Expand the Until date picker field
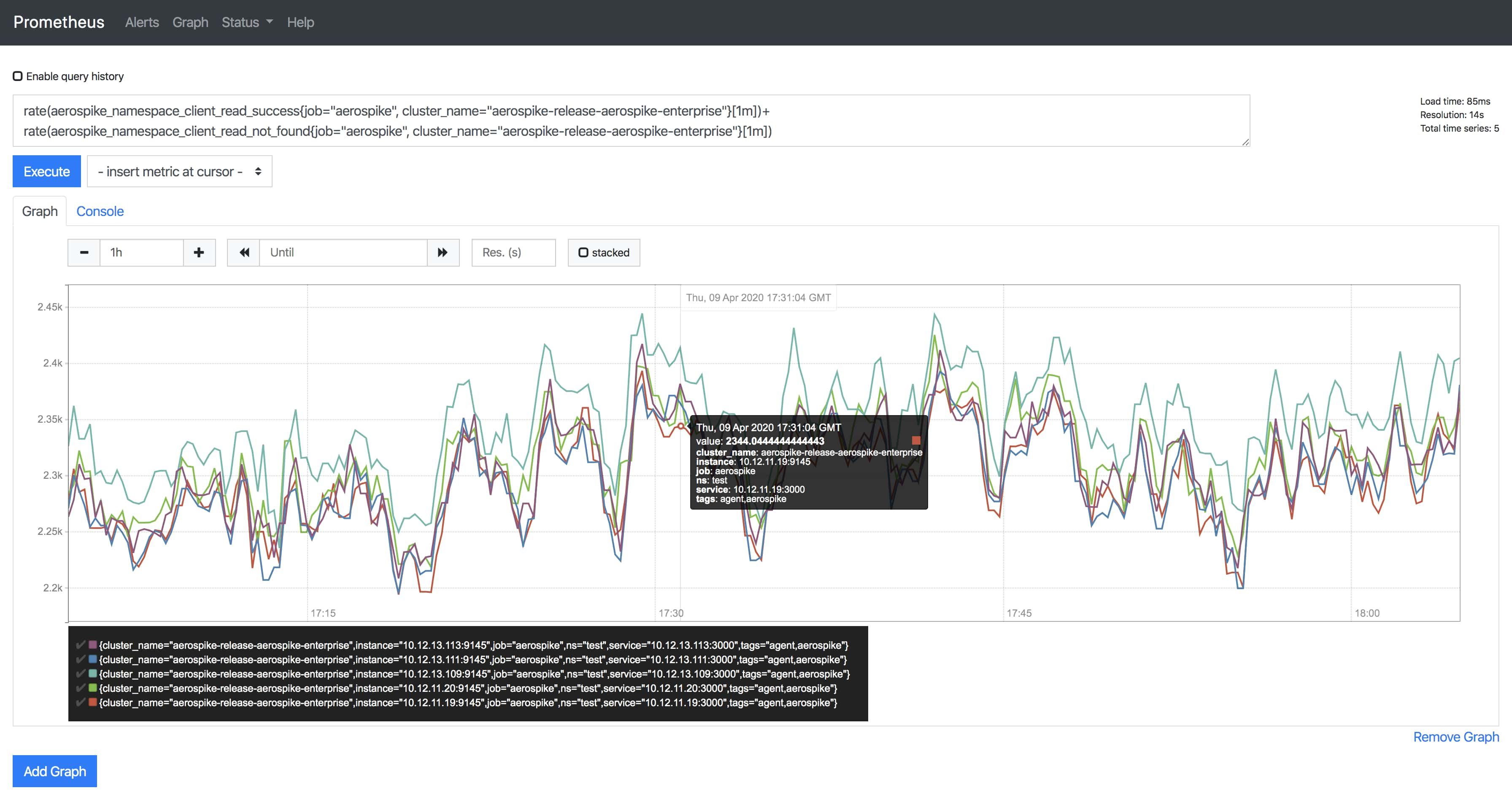The height and width of the screenshot is (799, 1512). (343, 252)
